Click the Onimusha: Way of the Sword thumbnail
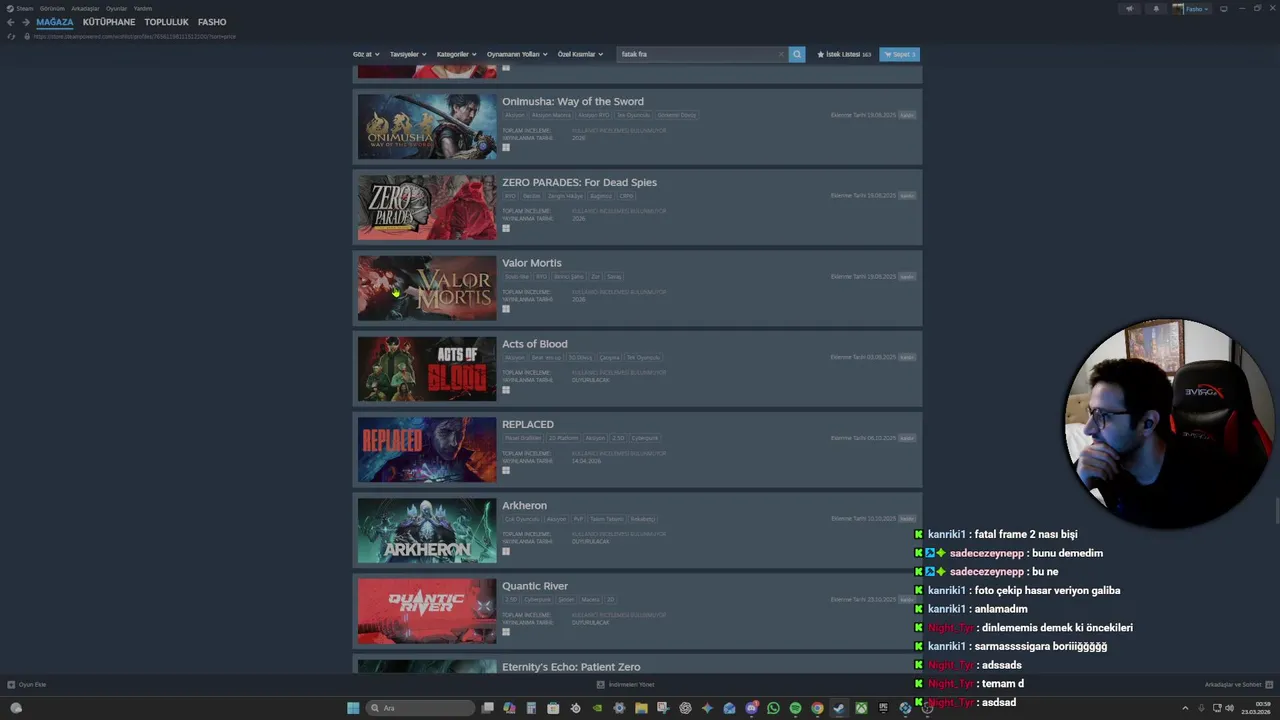The width and height of the screenshot is (1280, 720). [x=427, y=126]
